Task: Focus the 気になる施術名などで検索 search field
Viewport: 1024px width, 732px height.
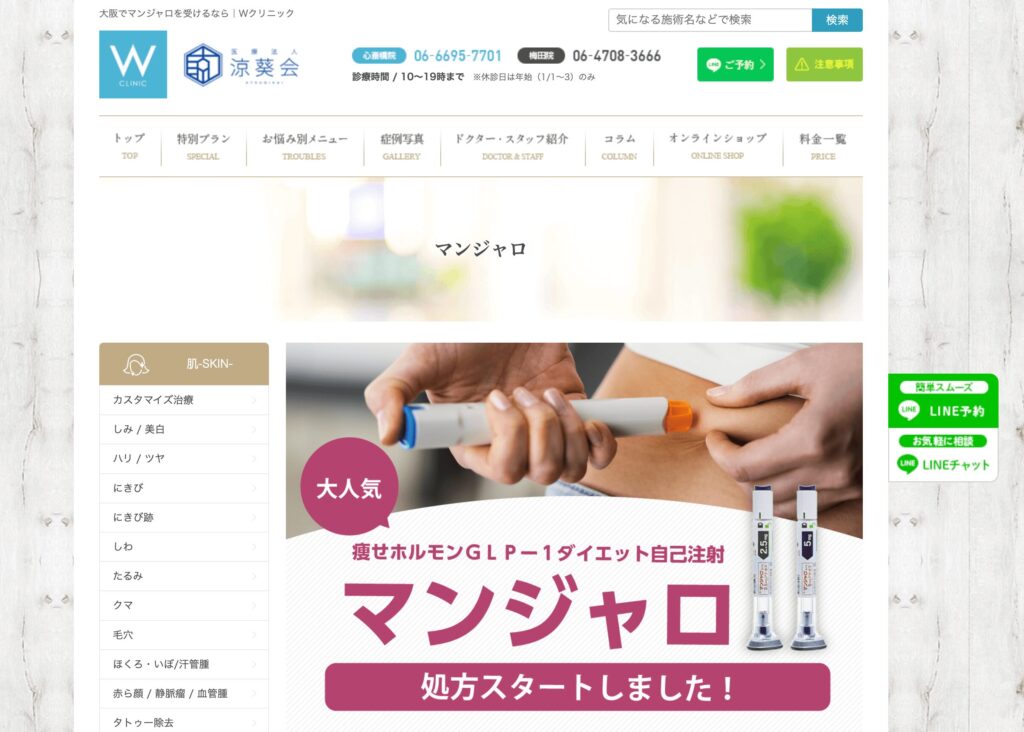Action: coord(710,20)
